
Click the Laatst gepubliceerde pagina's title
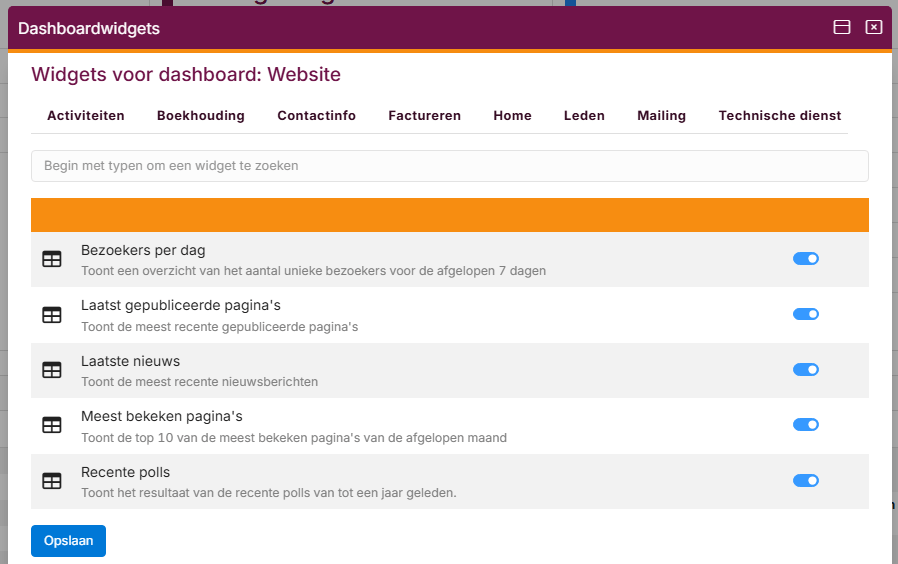(x=181, y=306)
